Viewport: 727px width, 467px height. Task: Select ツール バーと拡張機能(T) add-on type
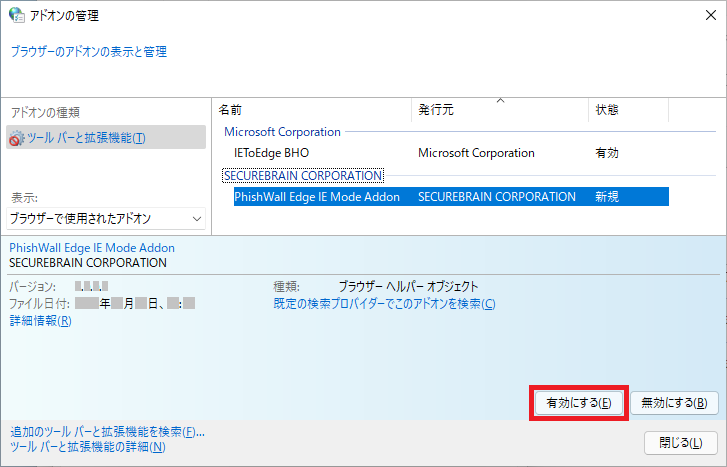pyautogui.click(x=106, y=137)
